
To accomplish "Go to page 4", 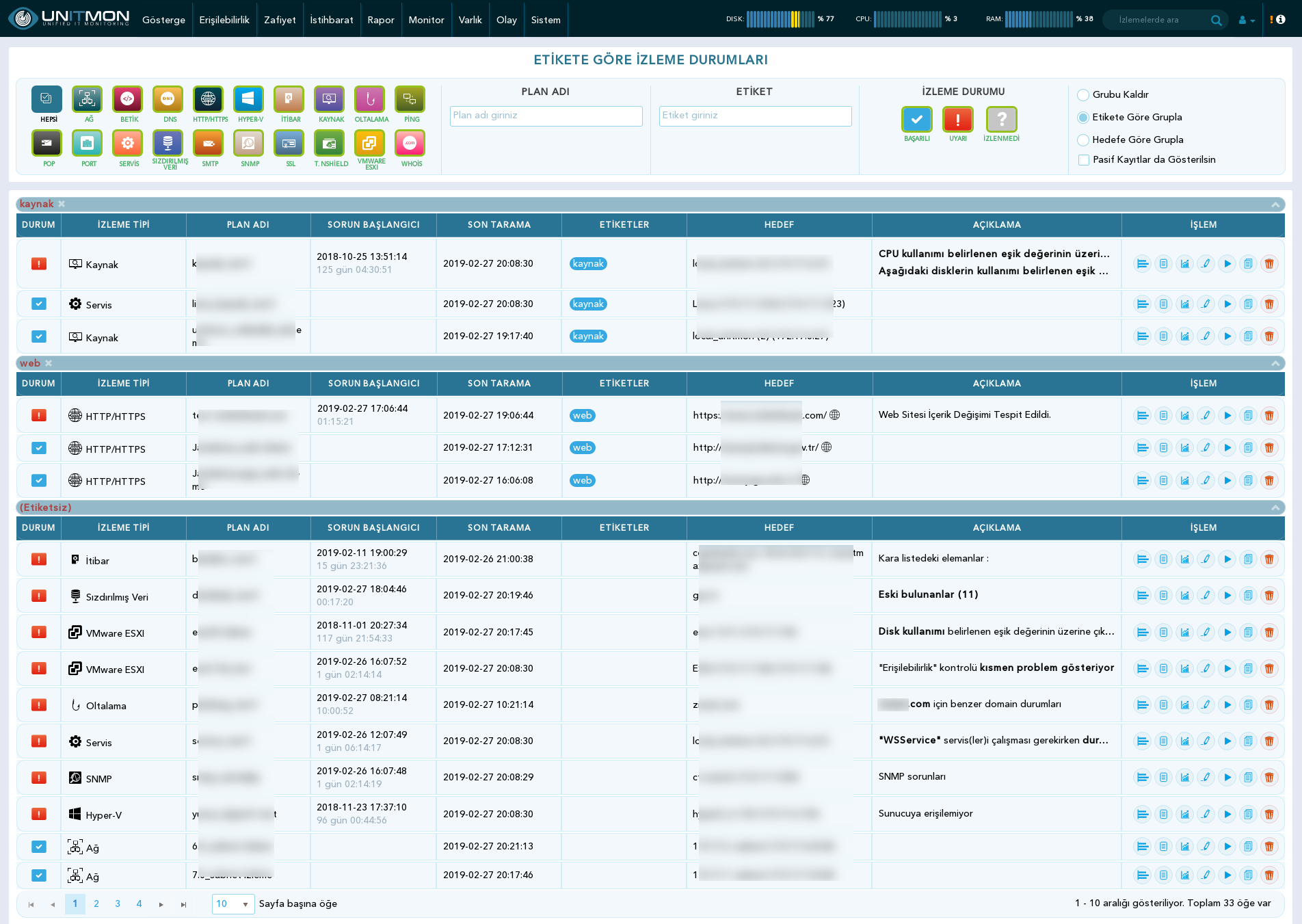I will 139,903.
